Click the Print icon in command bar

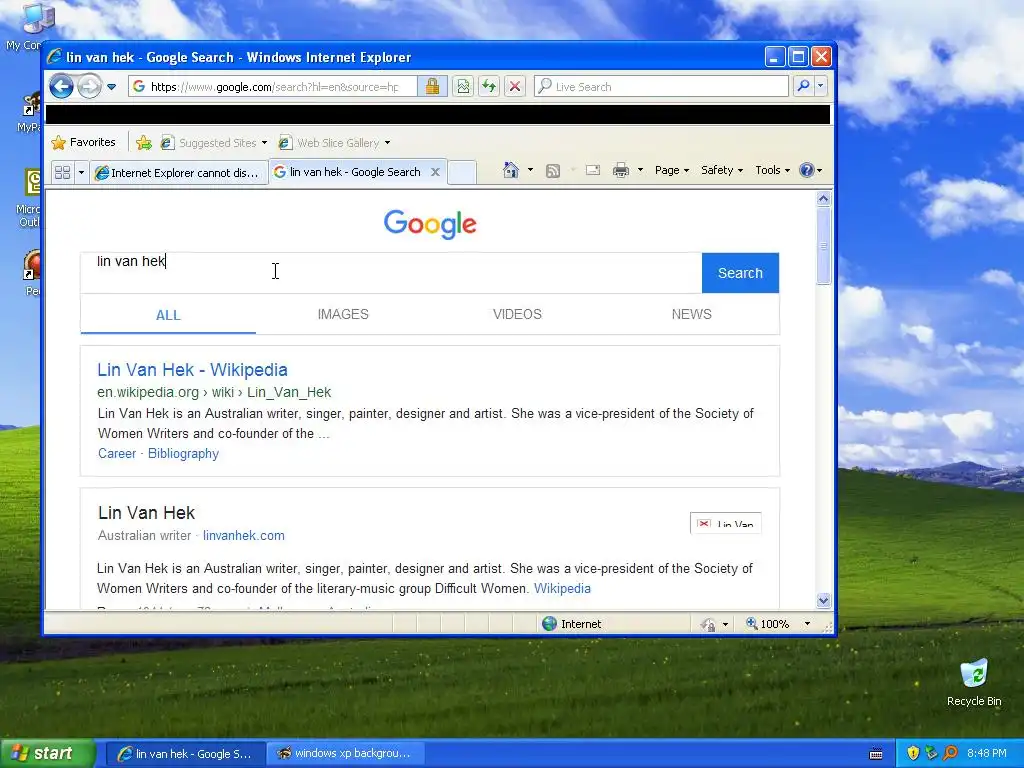[621, 170]
